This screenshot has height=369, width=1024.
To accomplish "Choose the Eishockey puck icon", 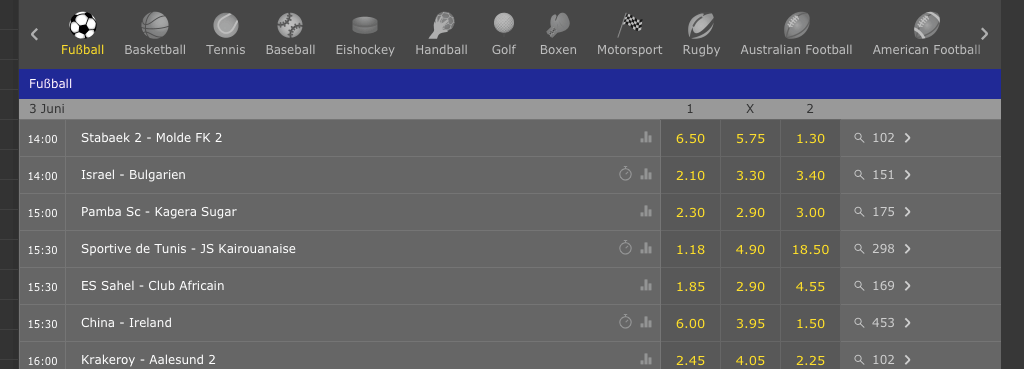I will tap(365, 25).
